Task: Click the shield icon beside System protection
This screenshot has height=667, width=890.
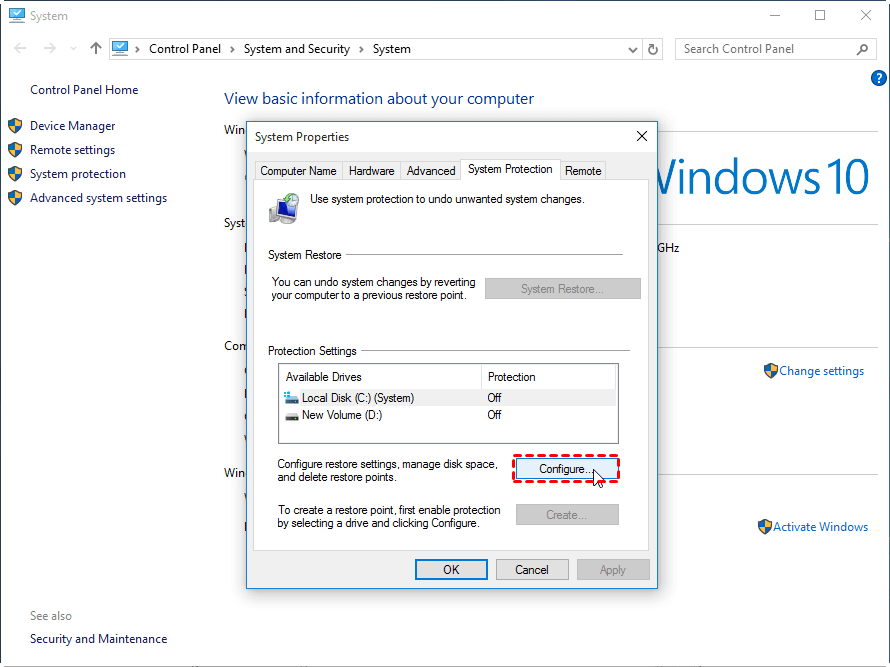Action: coord(15,174)
